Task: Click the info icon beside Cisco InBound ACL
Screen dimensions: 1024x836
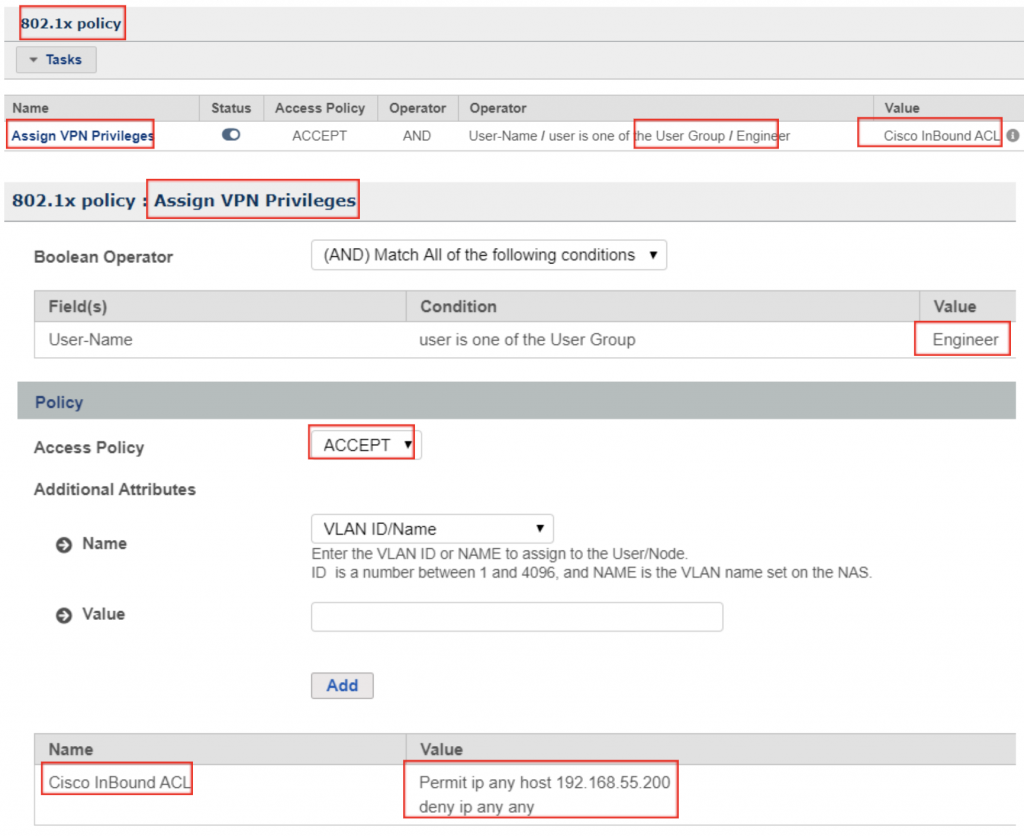Action: coord(1012,136)
